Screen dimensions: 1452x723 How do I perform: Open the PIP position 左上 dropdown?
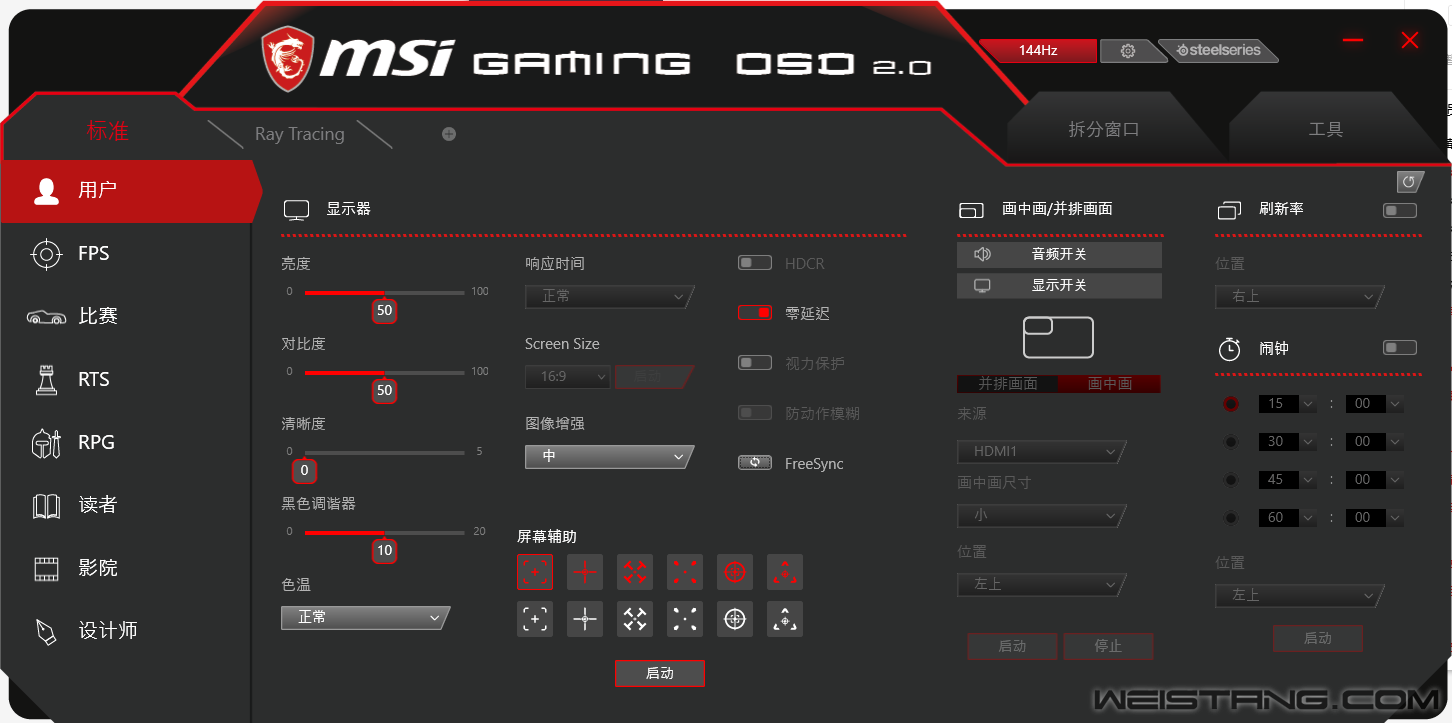pos(1041,584)
